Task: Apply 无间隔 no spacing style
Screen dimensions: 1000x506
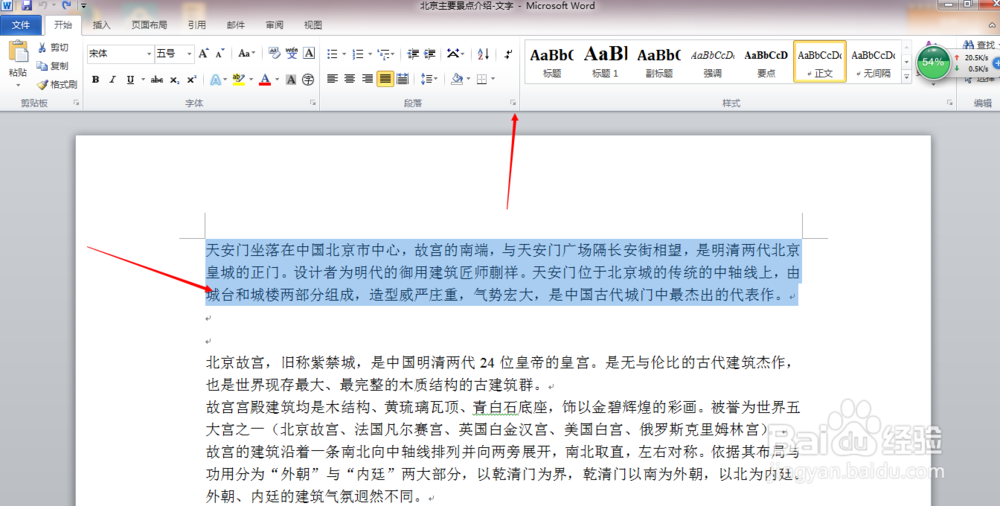Action: point(874,62)
